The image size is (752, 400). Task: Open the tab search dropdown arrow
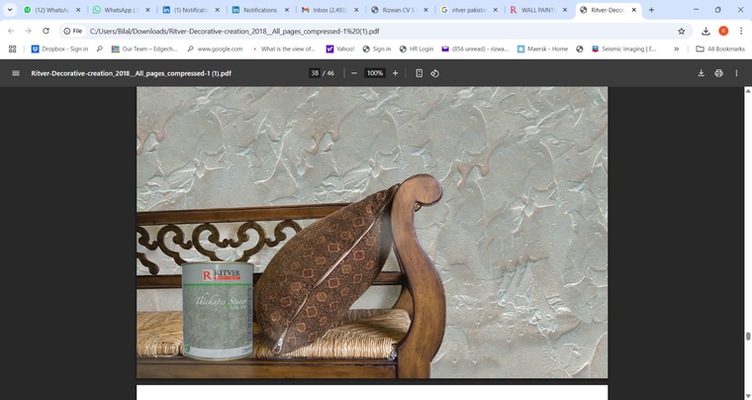(10, 10)
